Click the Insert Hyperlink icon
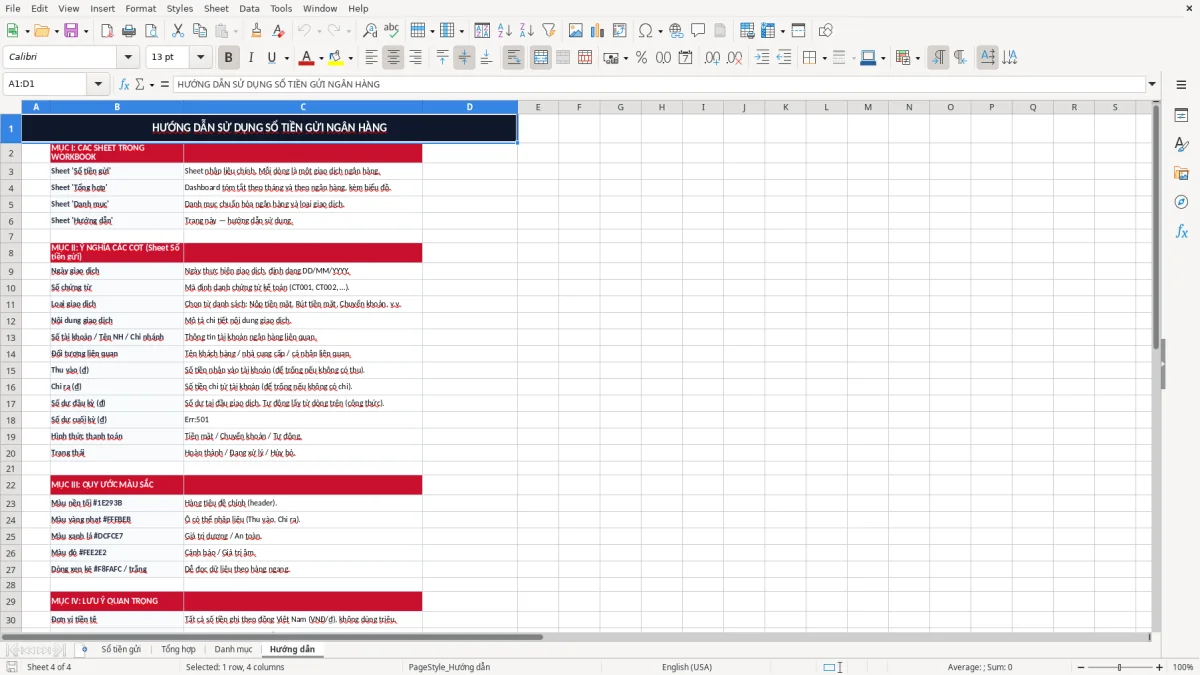1200x675 pixels. [x=676, y=31]
